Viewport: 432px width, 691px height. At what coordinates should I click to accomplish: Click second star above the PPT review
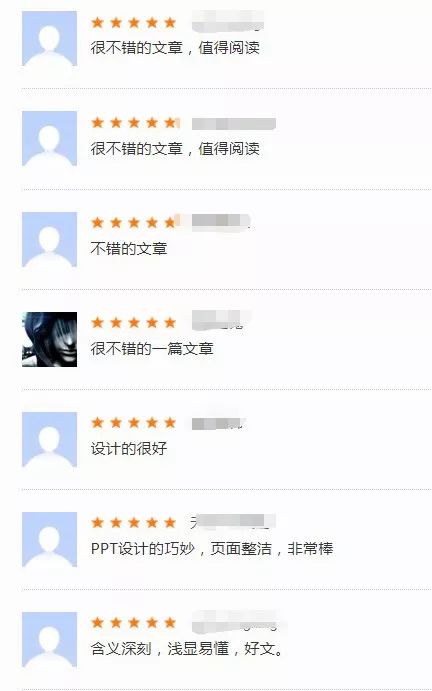[115, 523]
